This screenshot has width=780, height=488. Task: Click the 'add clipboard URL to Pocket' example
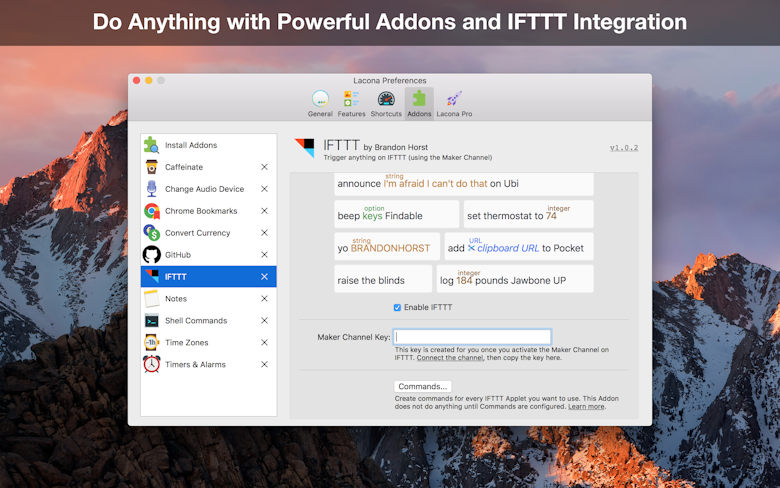pyautogui.click(x=519, y=246)
